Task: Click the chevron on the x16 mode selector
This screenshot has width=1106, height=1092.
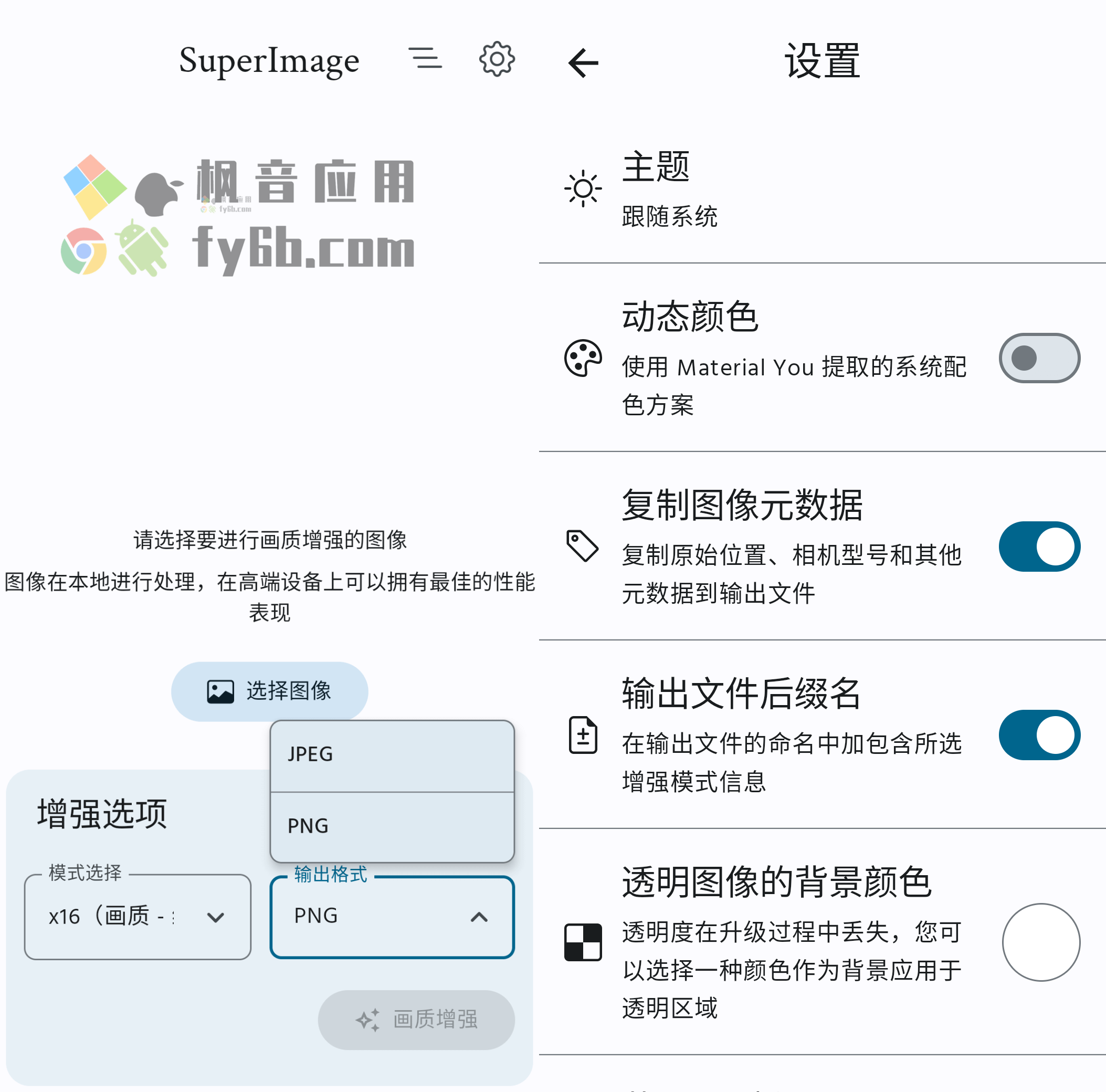Action: [215, 917]
